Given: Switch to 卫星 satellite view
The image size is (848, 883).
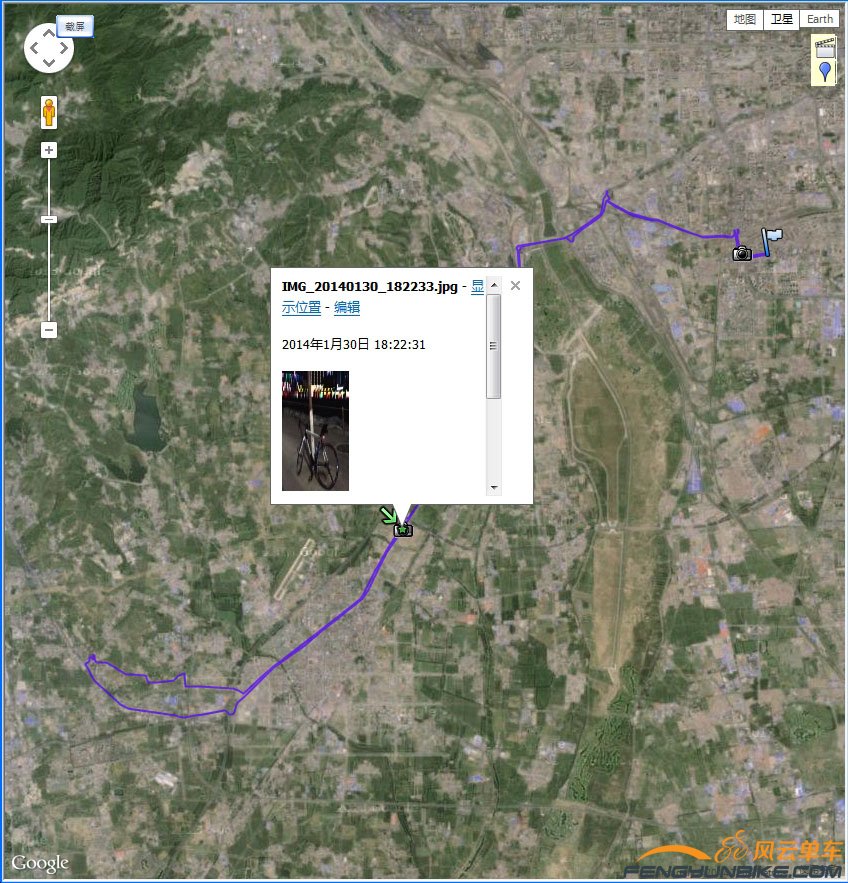Looking at the screenshot, I should tap(781, 19).
